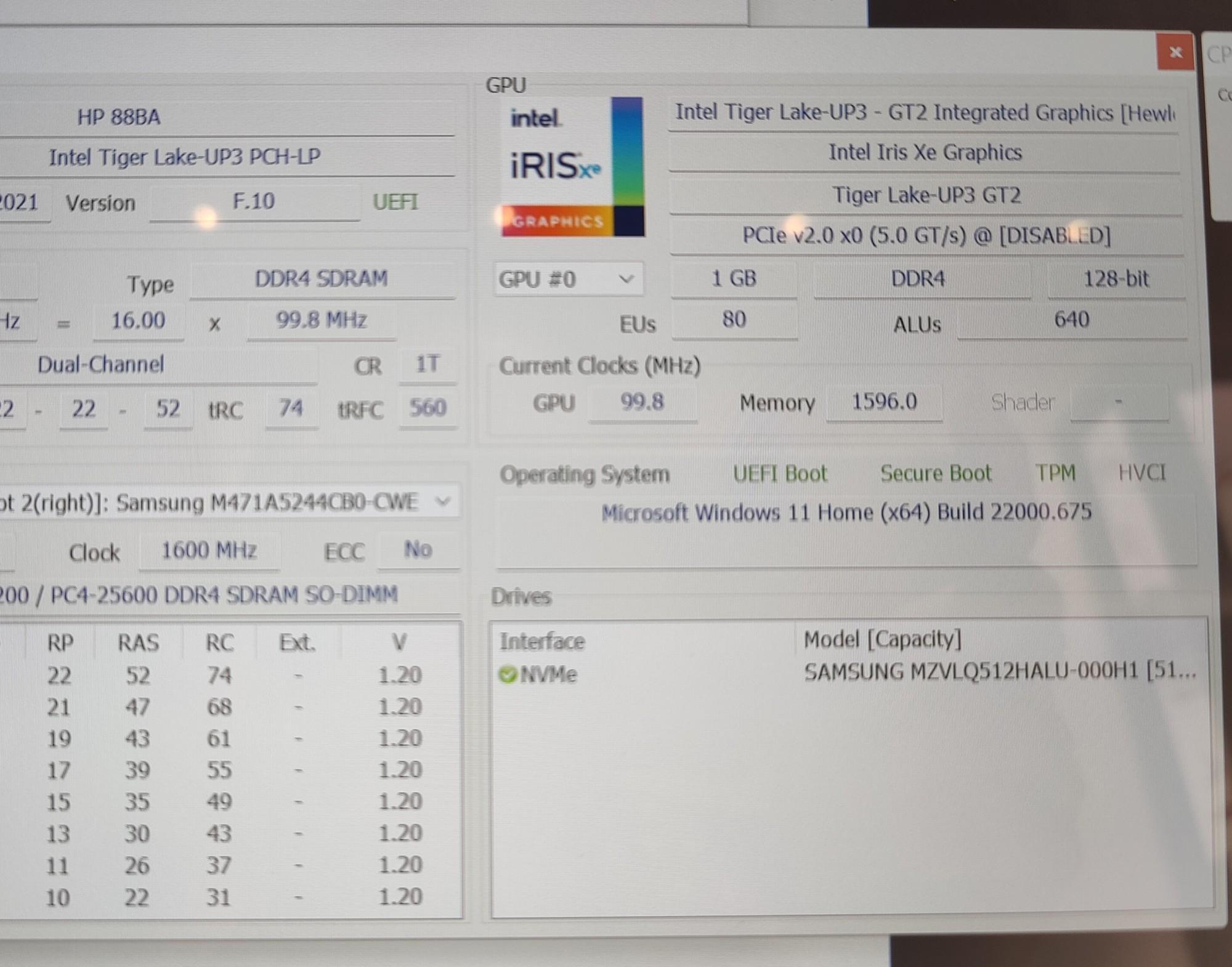Click the 99.8 MHz base clock value

click(x=321, y=321)
